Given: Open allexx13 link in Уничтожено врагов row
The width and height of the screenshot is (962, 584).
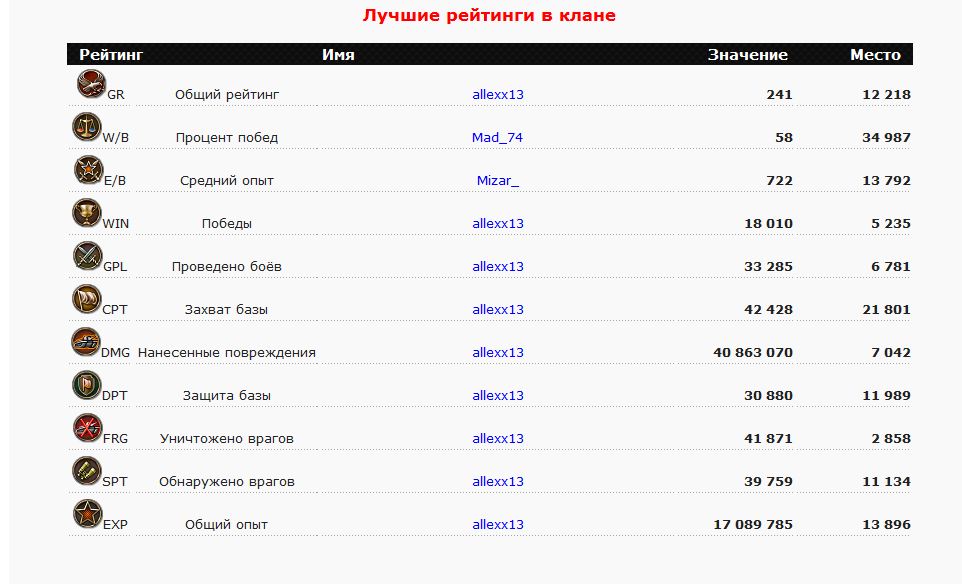Looking at the screenshot, I should tap(498, 439).
